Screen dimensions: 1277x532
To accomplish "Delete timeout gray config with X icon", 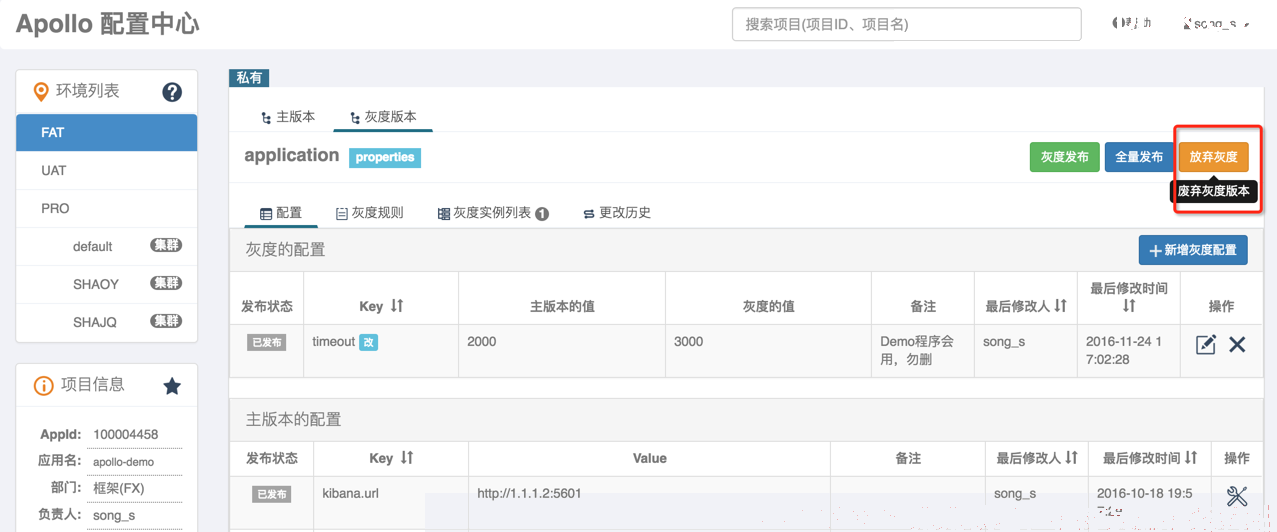I will point(1237,344).
